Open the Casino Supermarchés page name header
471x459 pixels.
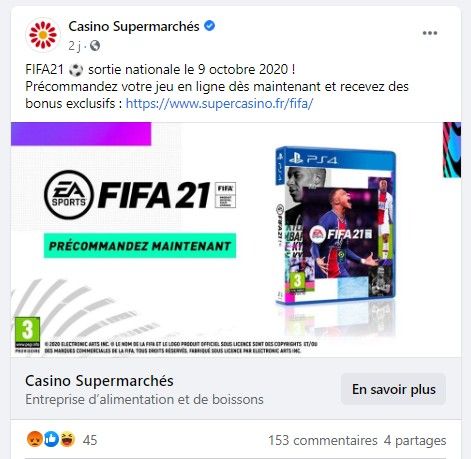[134, 26]
